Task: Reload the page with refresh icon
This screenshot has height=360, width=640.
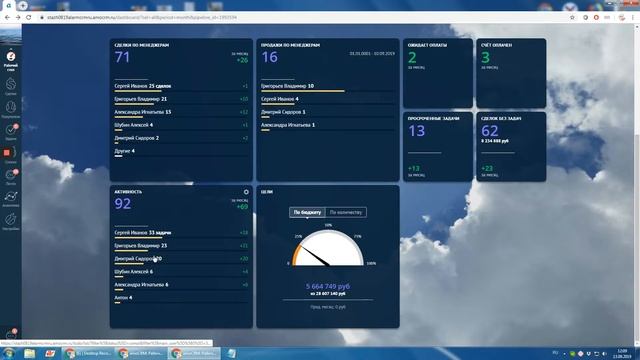Action: (29, 18)
